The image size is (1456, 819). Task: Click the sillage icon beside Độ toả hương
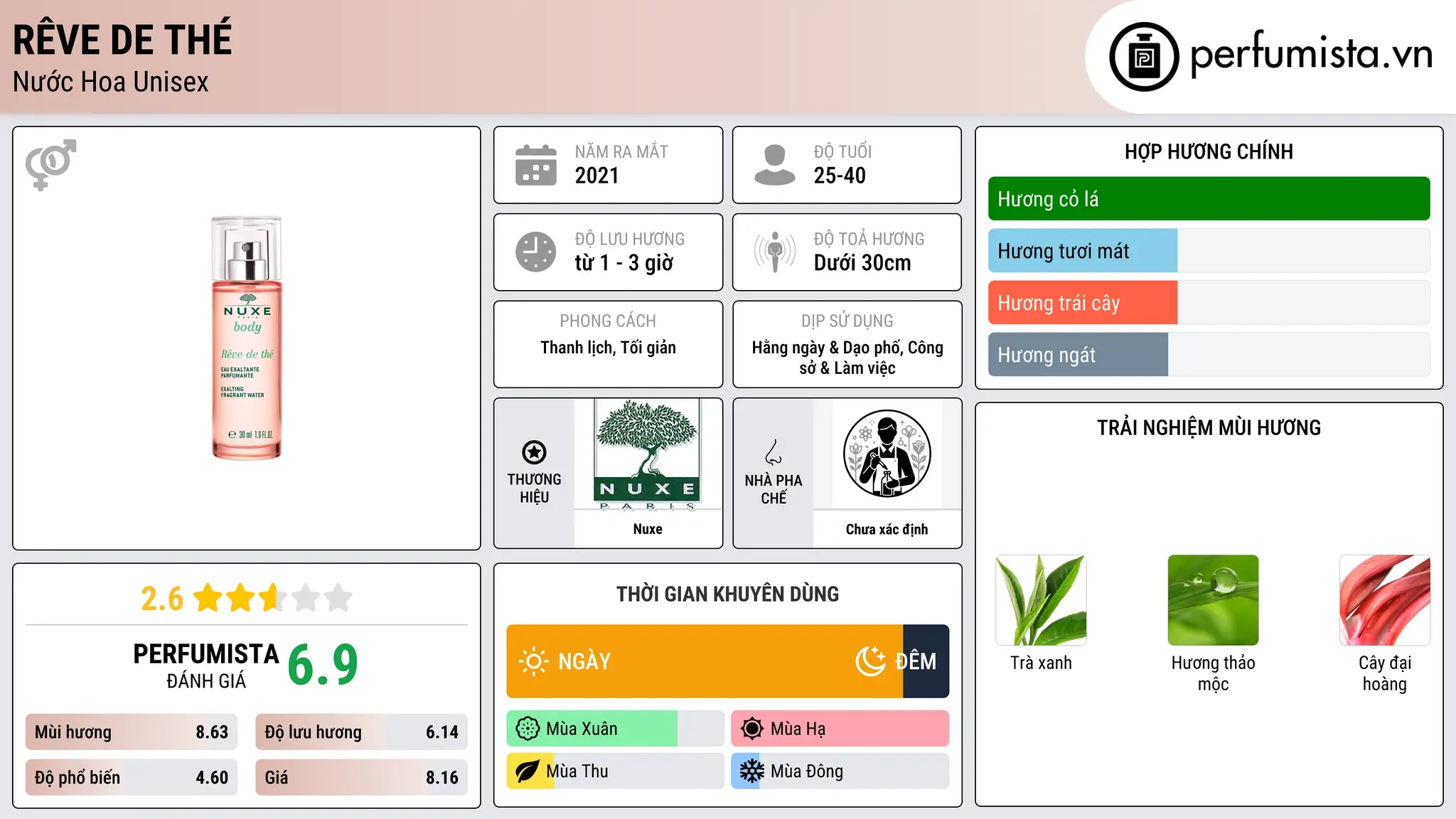point(774,252)
